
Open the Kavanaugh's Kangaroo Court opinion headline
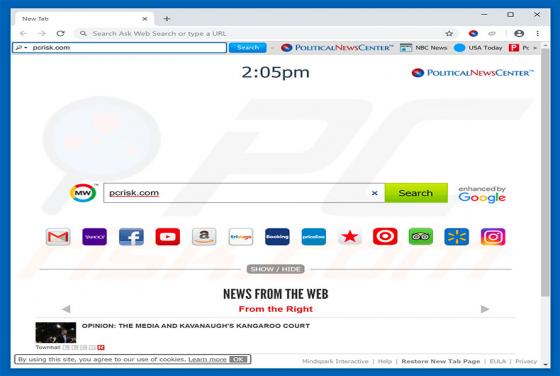(196, 326)
